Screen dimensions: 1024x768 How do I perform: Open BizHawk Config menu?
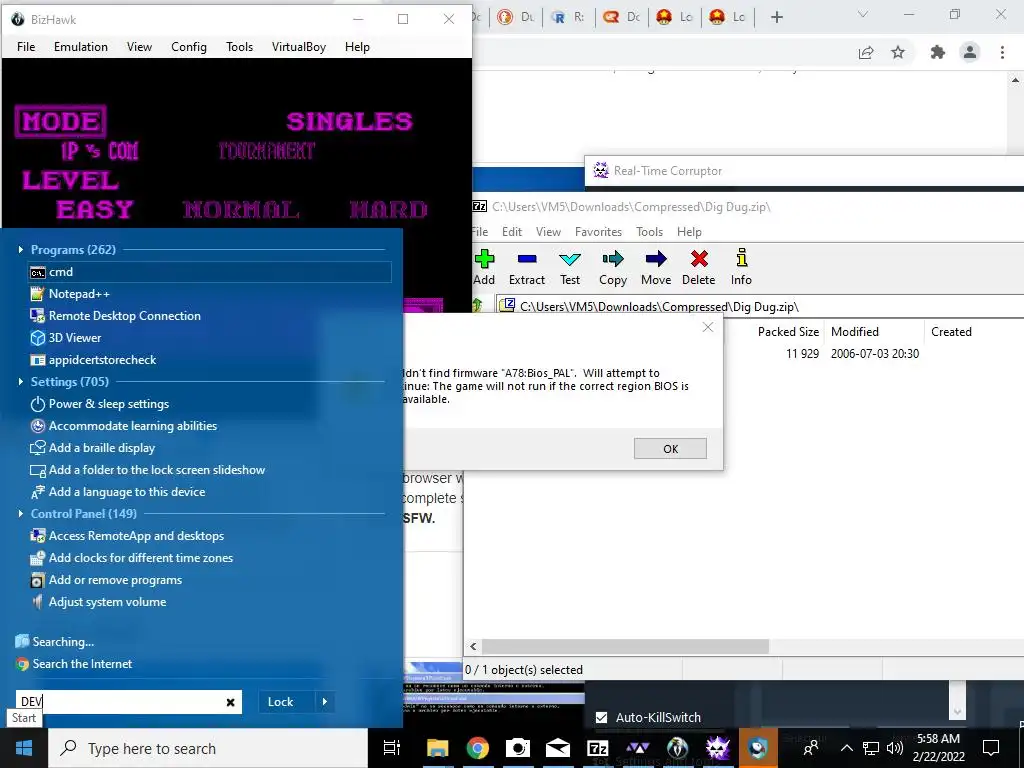(x=189, y=46)
